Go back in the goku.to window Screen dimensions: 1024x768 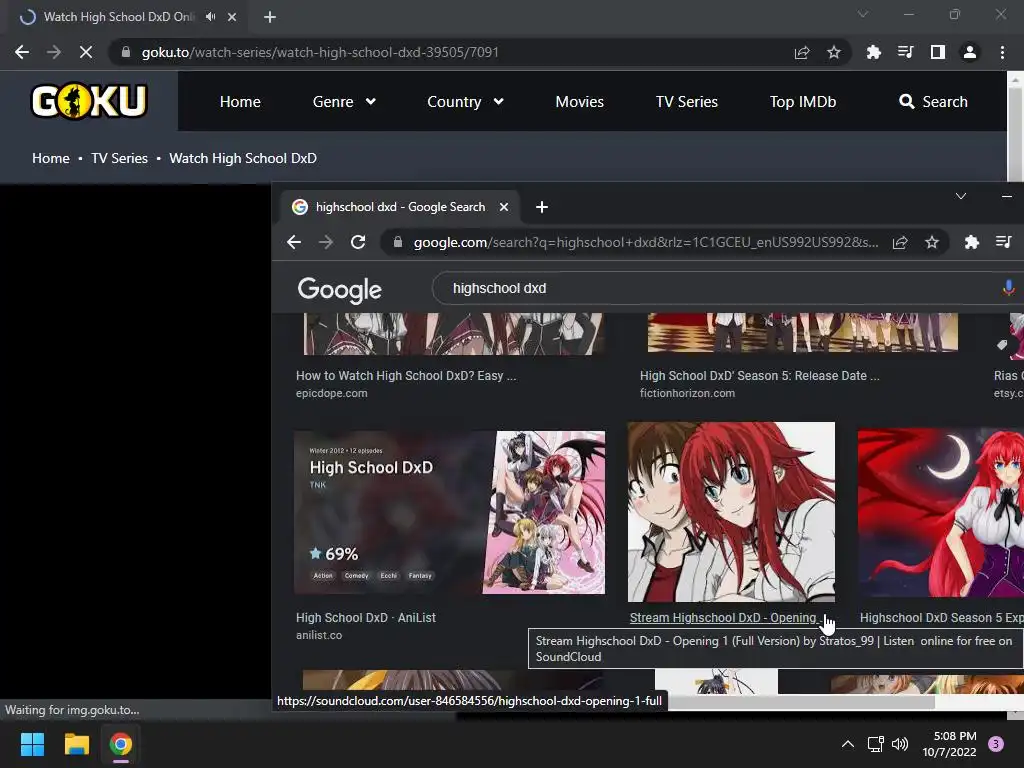(22, 52)
